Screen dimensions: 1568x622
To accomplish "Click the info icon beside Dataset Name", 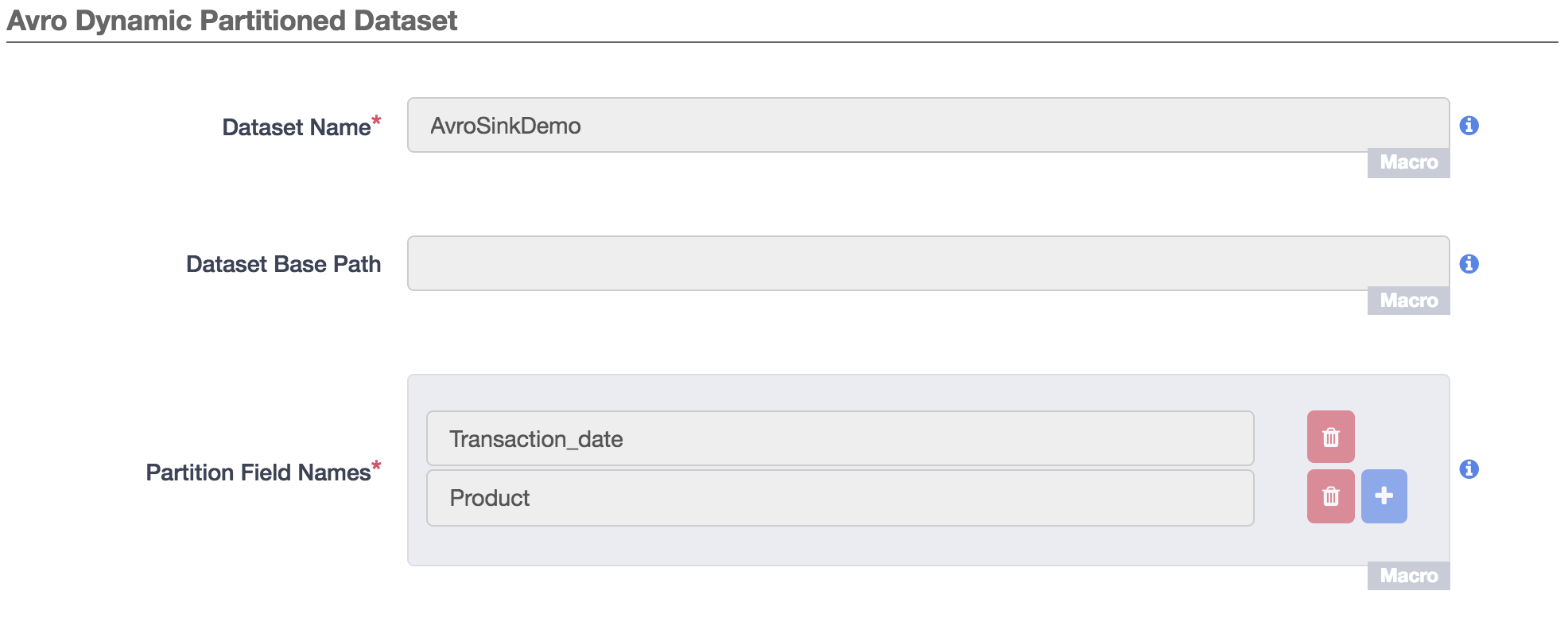I will point(1469,126).
